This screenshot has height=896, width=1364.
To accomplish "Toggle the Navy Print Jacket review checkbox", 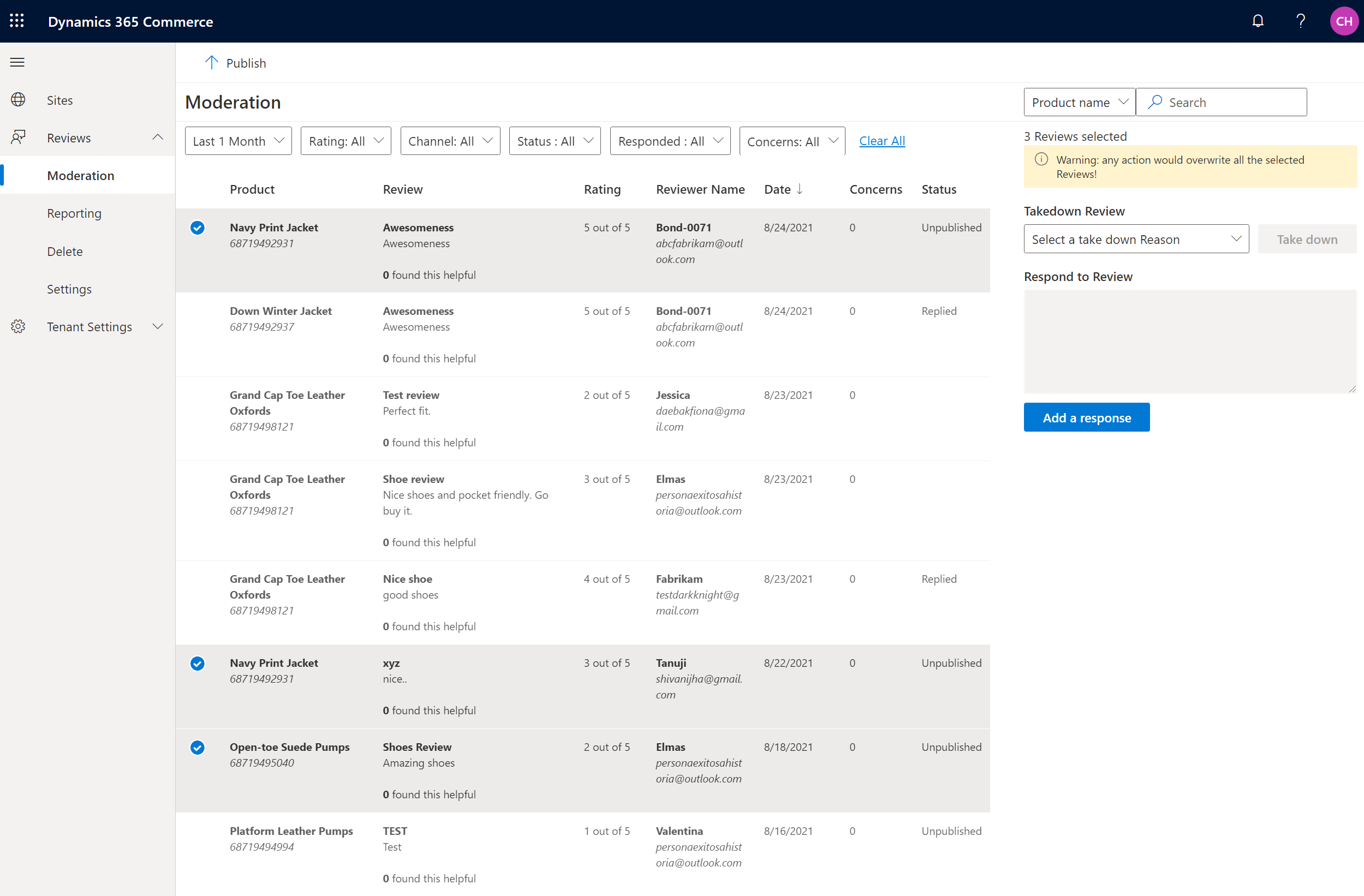I will [x=198, y=227].
